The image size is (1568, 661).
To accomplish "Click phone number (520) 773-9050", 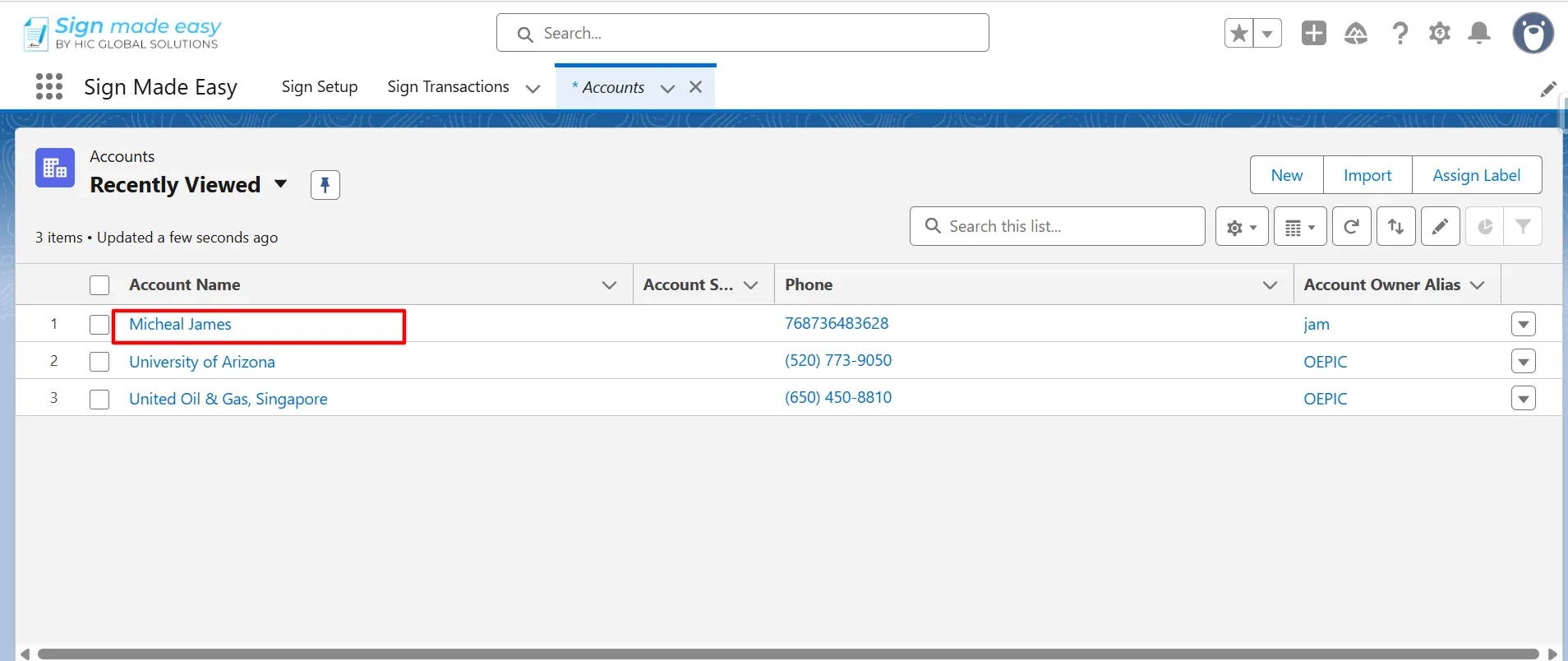I will (838, 360).
